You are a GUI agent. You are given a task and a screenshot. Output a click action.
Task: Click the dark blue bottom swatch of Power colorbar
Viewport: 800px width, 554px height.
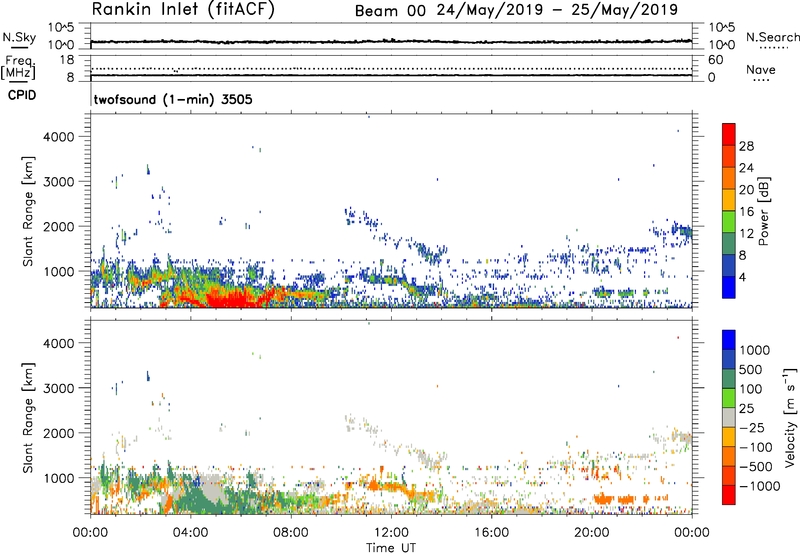coord(729,287)
